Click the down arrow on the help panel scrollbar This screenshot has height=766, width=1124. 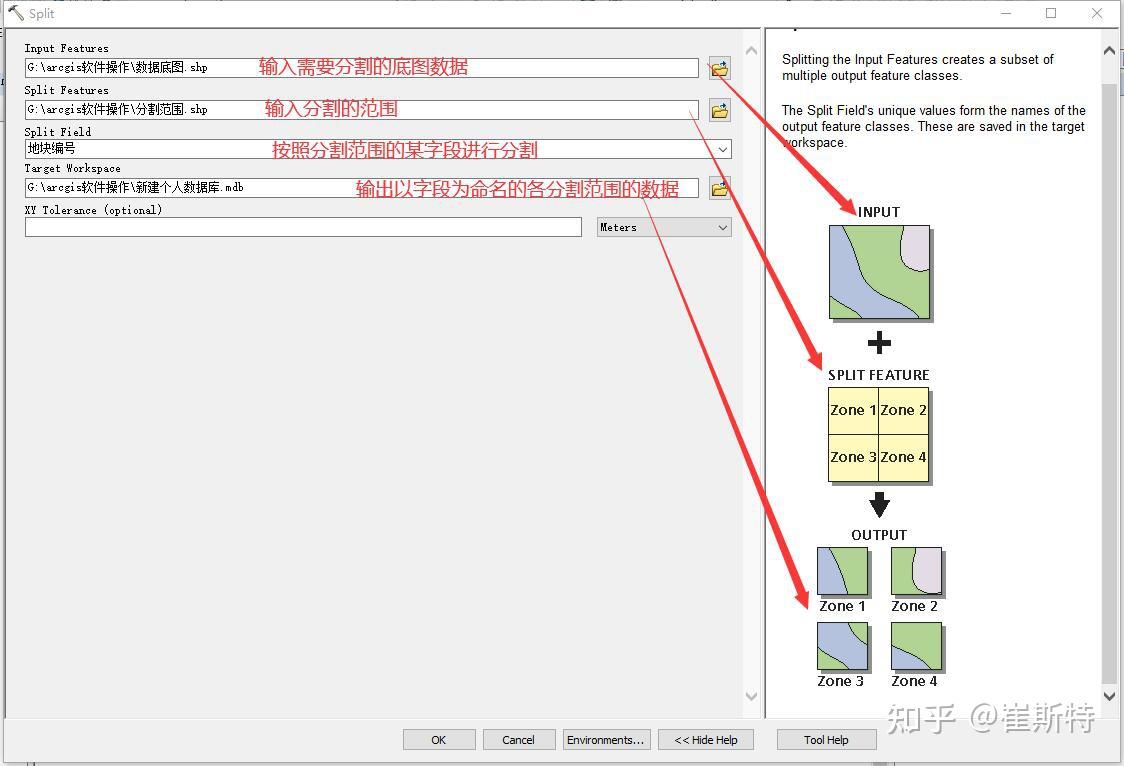(1110, 694)
